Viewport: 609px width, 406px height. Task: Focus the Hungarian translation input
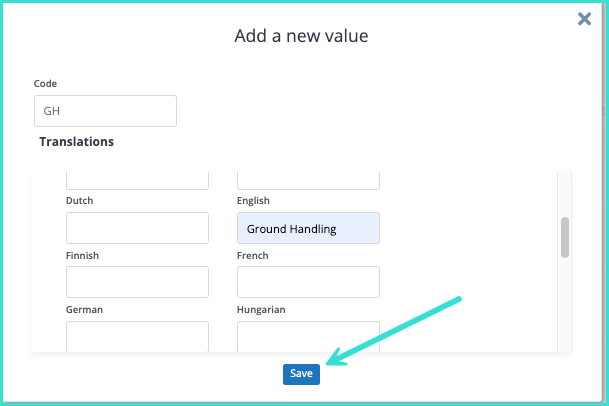[308, 336]
